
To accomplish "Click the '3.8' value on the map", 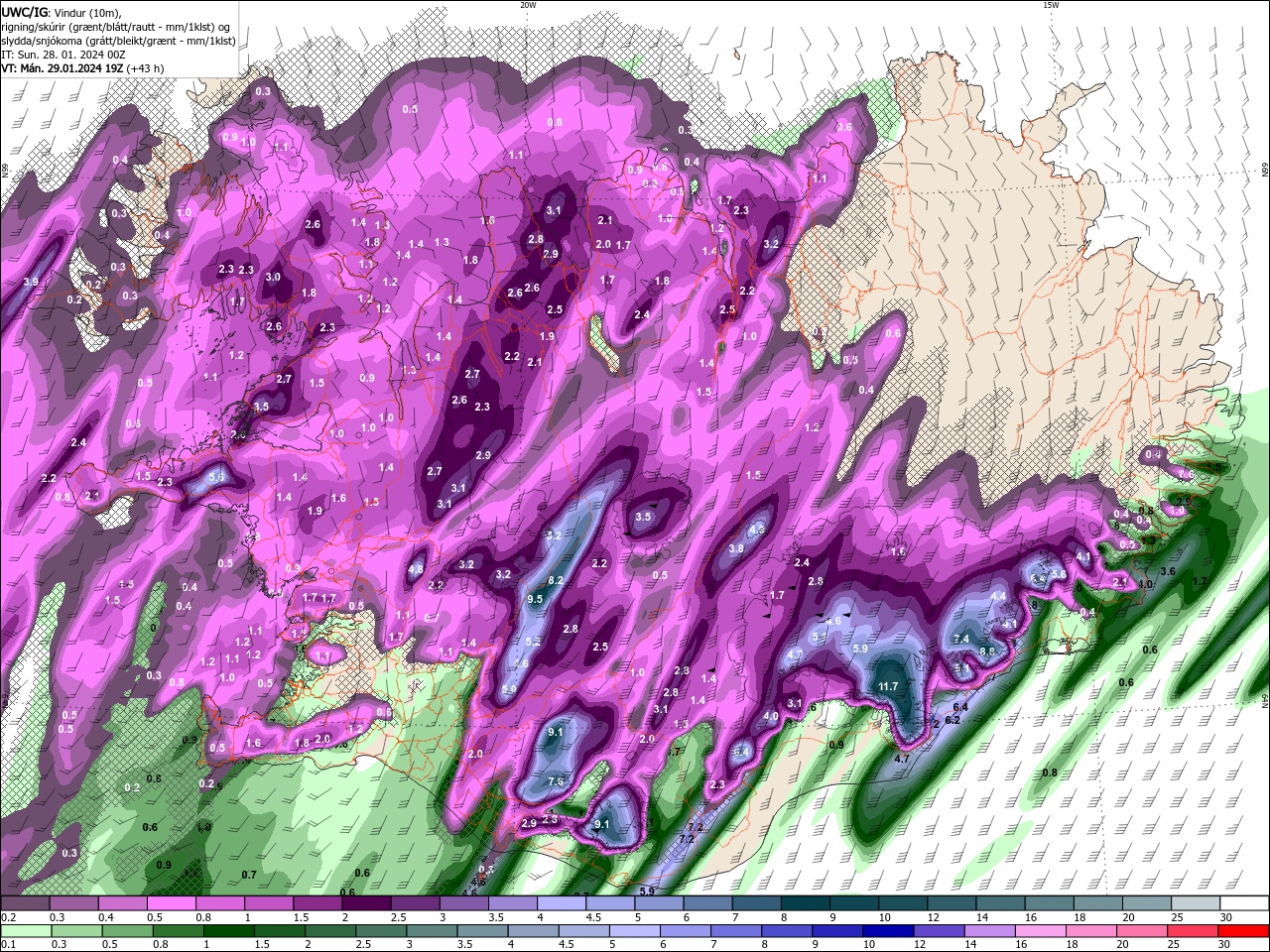I will 736,548.
